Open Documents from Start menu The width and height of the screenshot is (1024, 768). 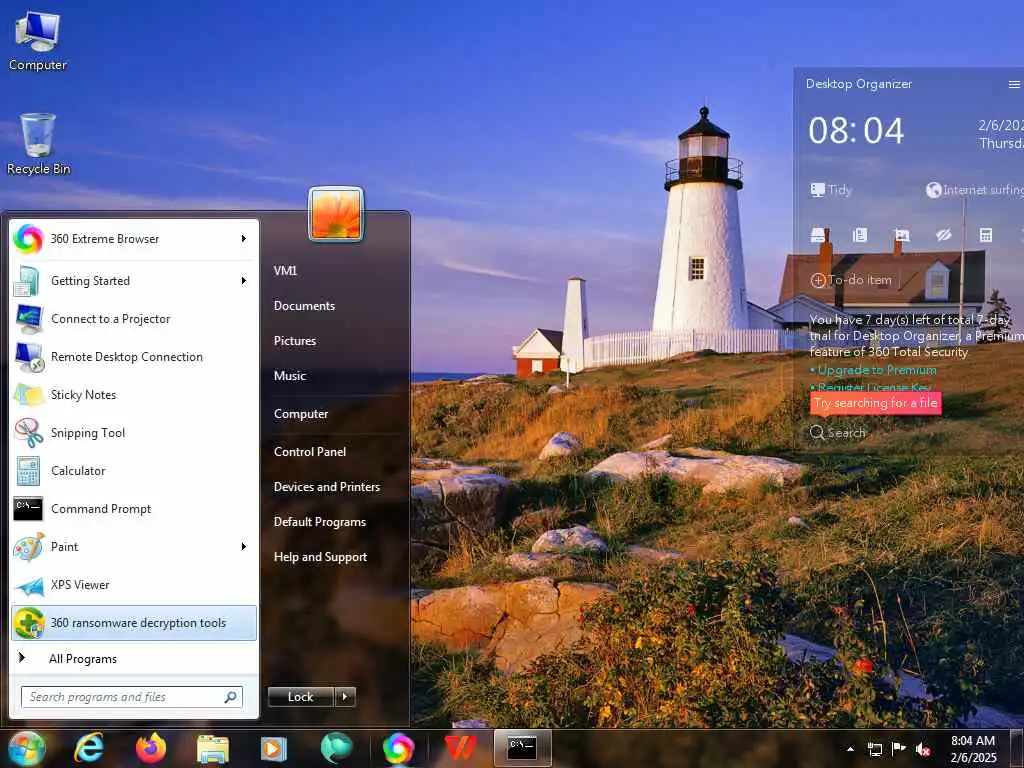tap(304, 306)
